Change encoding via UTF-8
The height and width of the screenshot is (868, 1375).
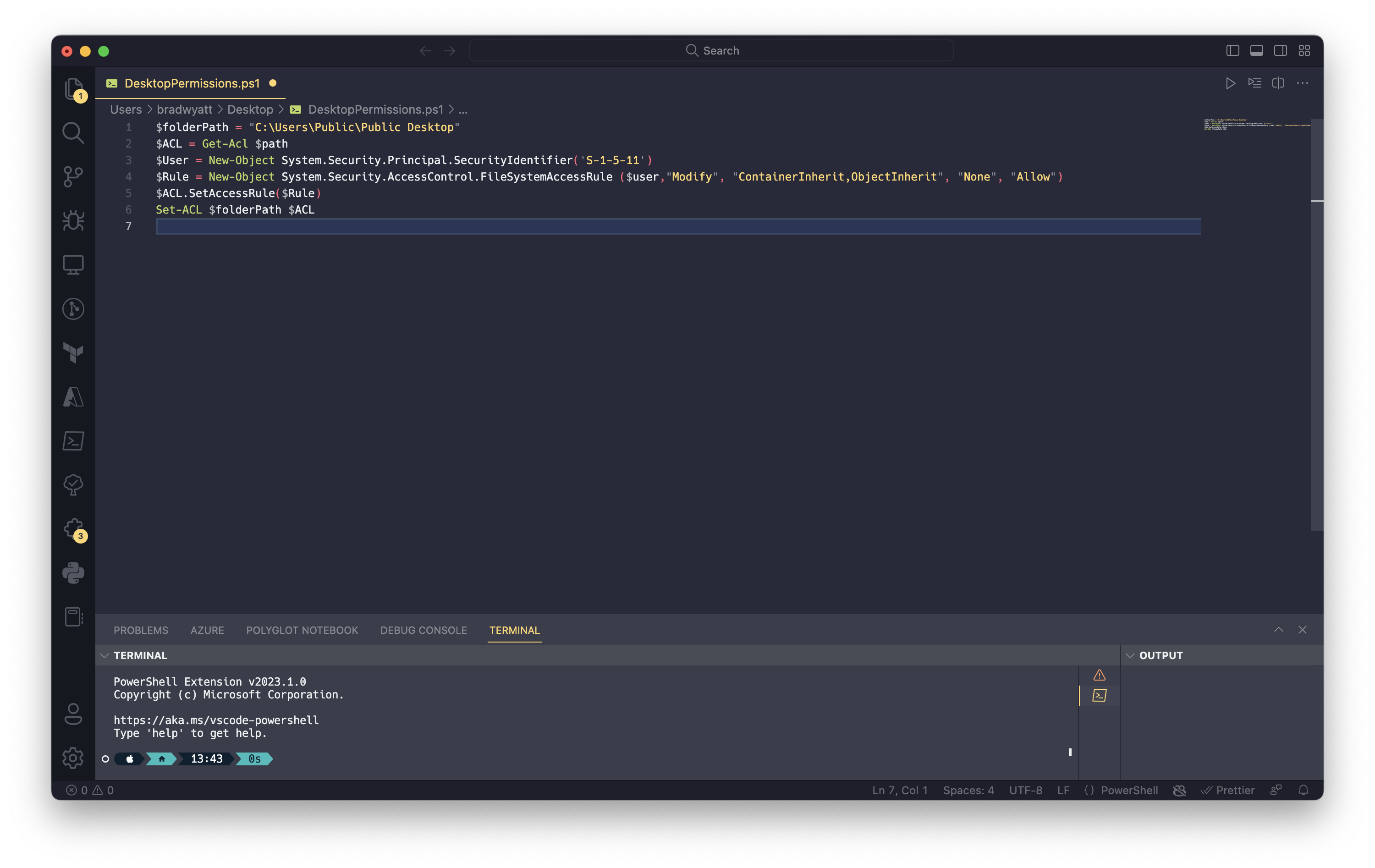(x=1026, y=791)
